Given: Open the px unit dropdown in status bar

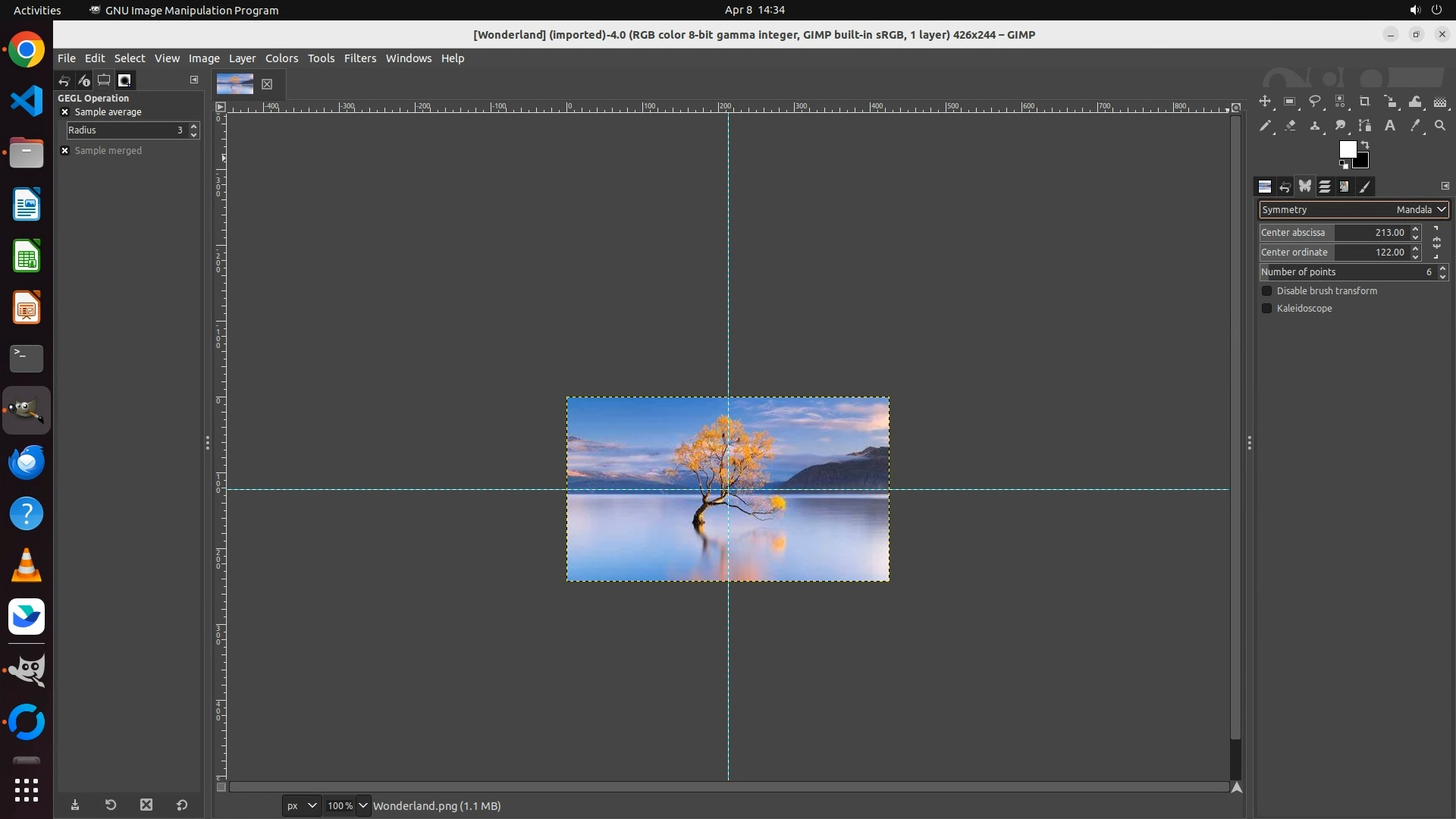Looking at the screenshot, I should (301, 805).
